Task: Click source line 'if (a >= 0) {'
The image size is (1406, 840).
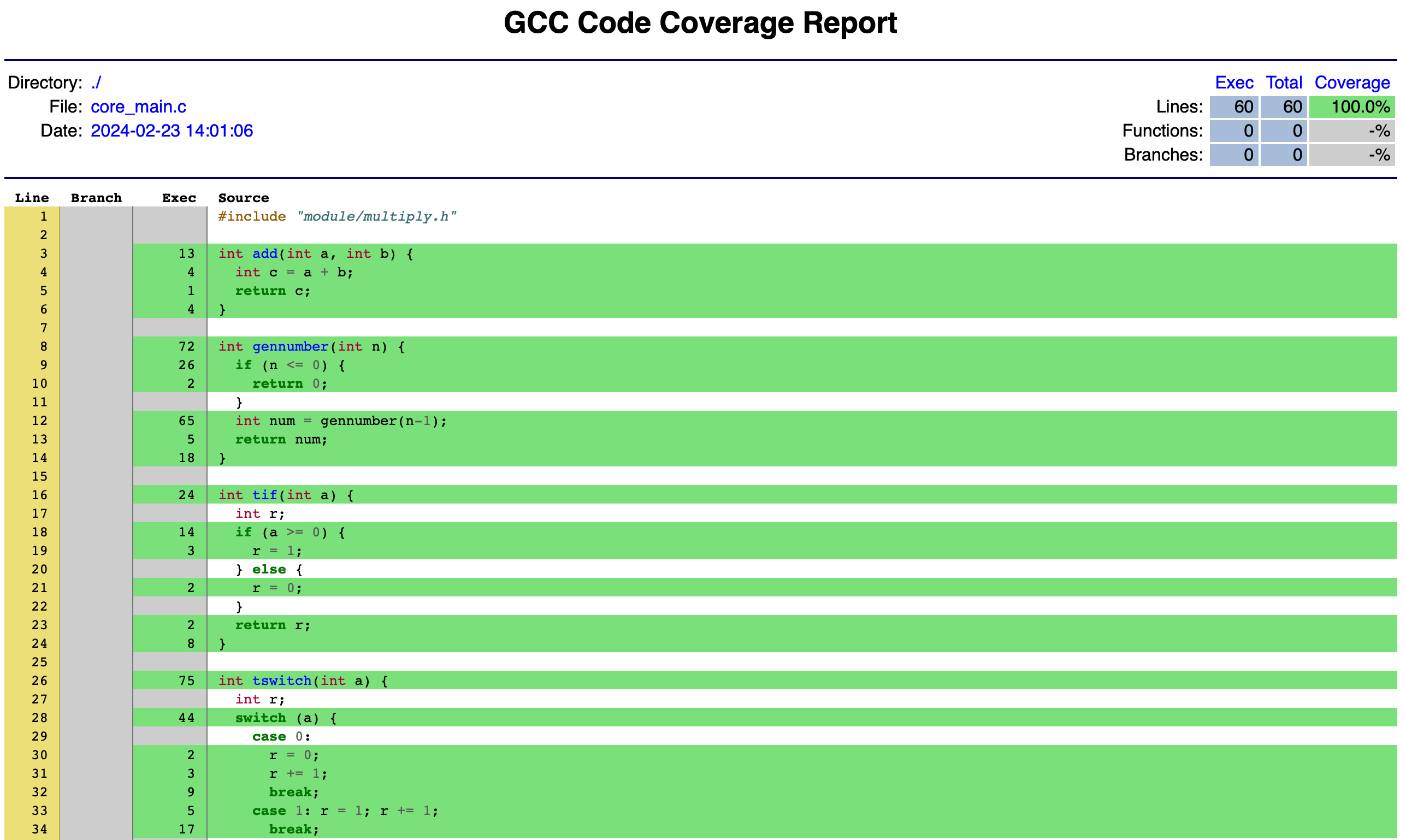Action: [291, 532]
